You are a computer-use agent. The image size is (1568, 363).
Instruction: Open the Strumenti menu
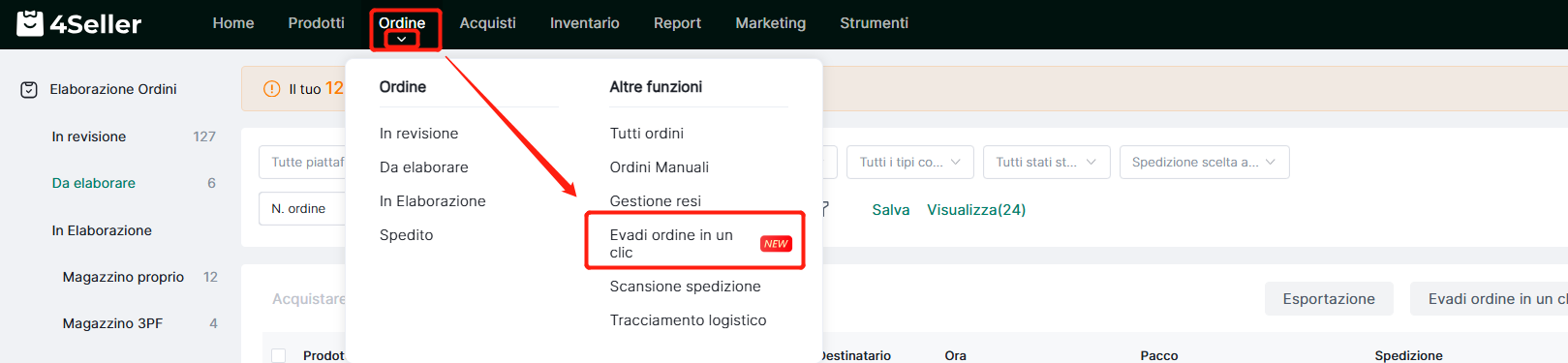click(x=875, y=23)
